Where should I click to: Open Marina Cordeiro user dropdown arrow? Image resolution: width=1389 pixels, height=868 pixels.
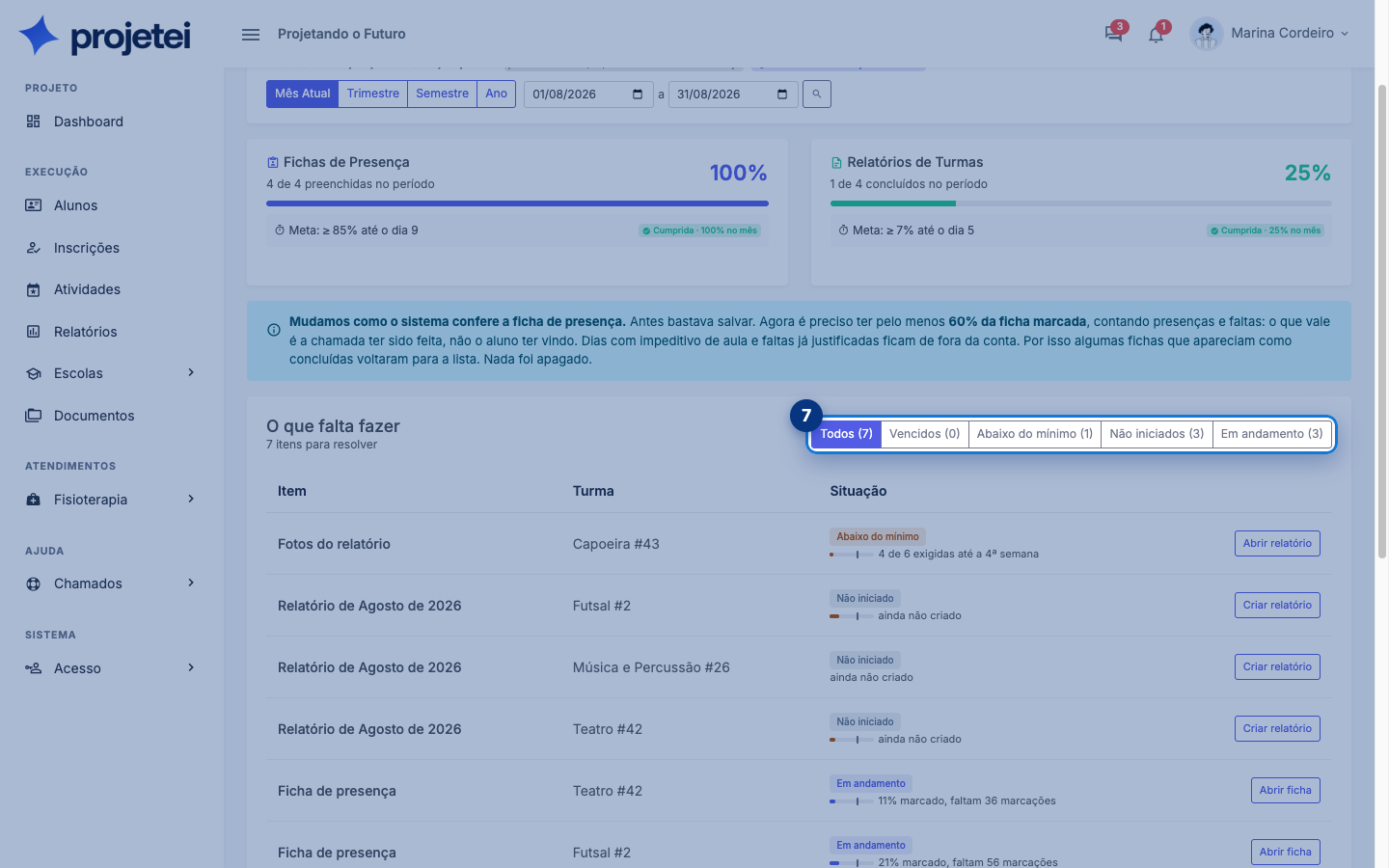coord(1345,34)
